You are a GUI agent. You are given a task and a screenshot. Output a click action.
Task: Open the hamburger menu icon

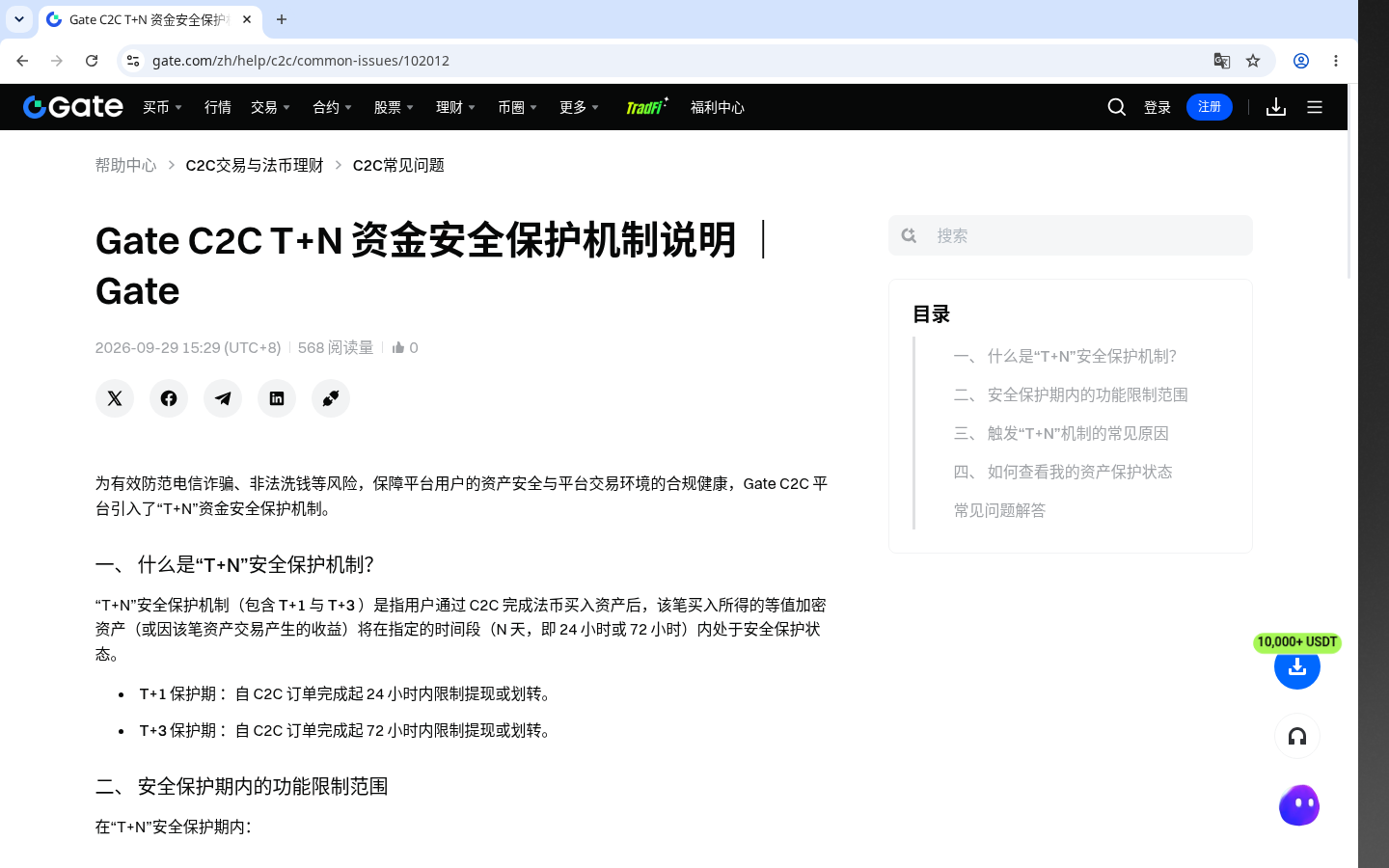[1315, 107]
